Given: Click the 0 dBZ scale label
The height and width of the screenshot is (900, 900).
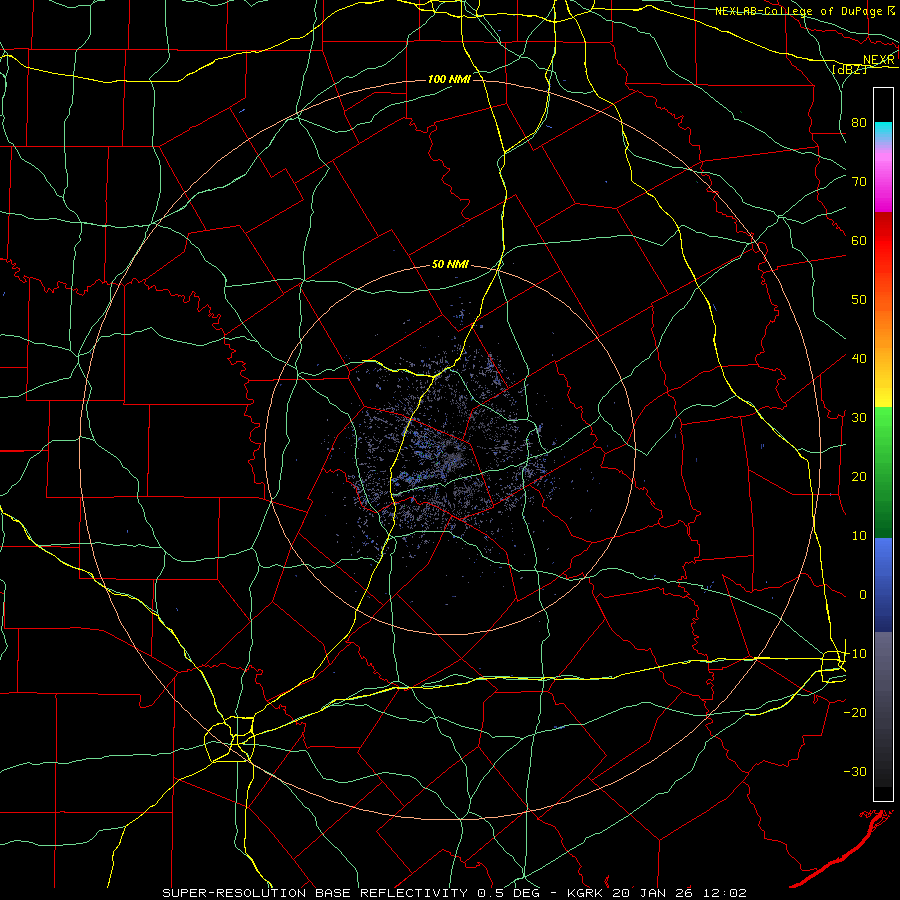Looking at the screenshot, I should 862,595.
